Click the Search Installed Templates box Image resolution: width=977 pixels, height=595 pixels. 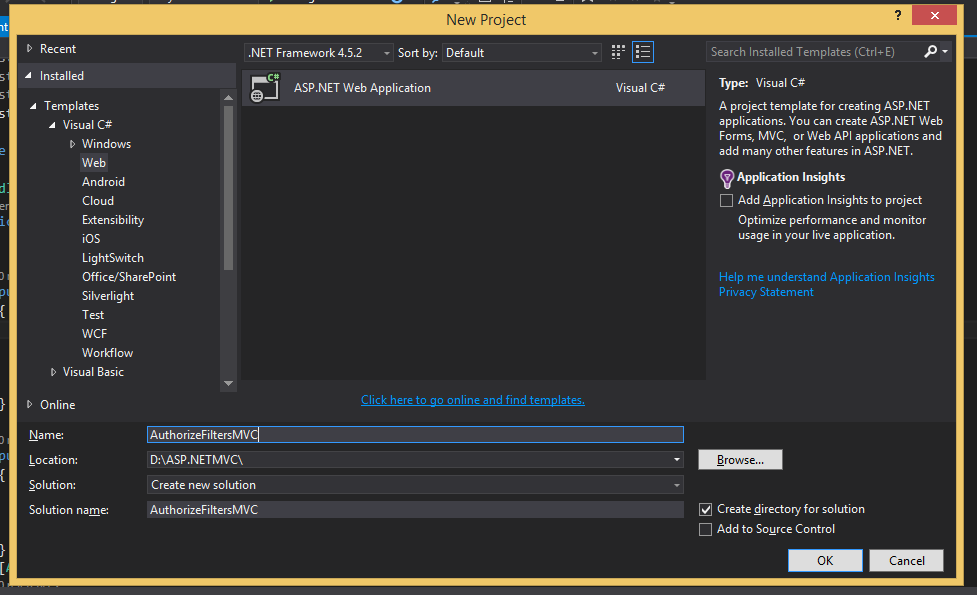[814, 52]
